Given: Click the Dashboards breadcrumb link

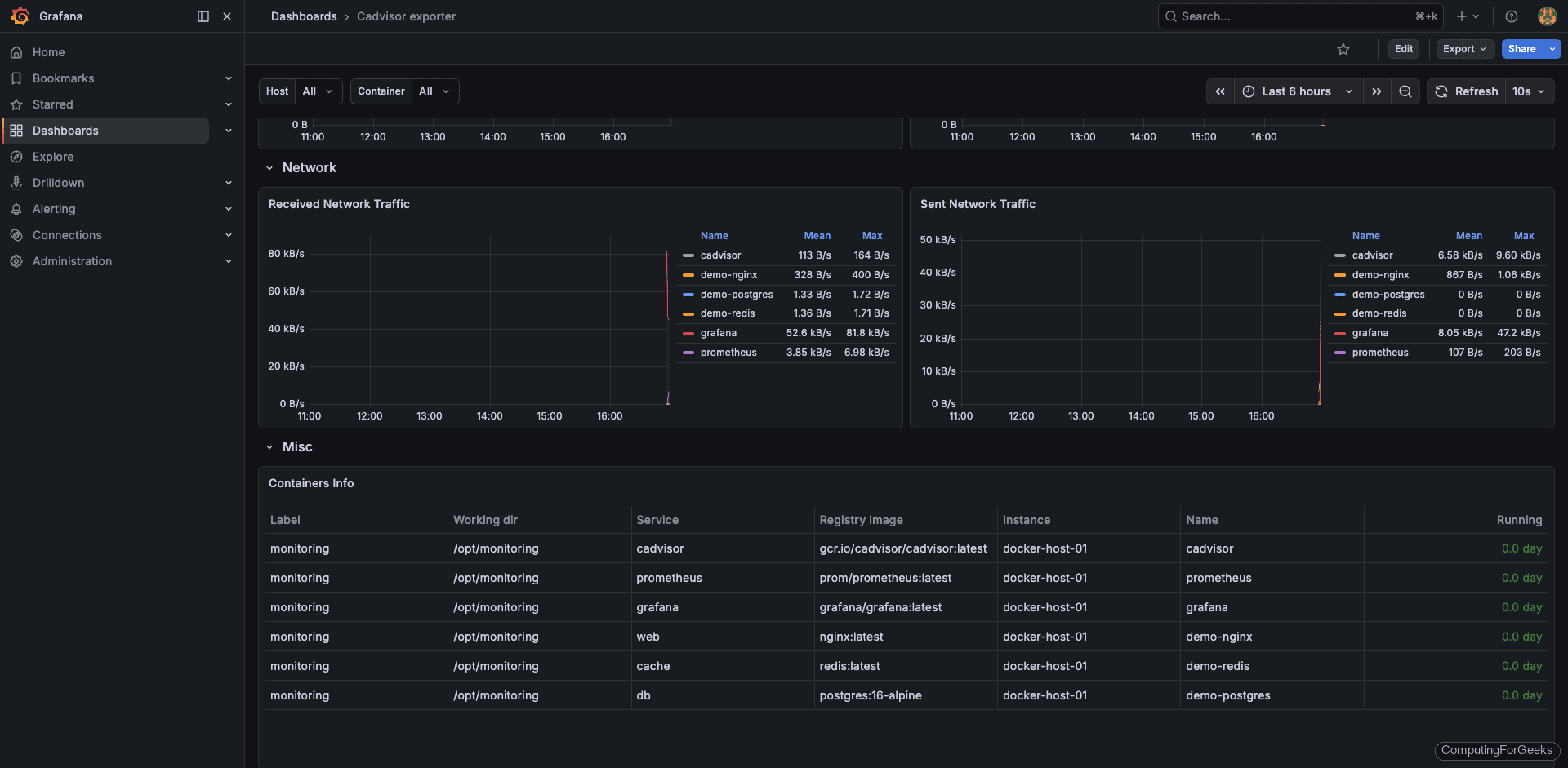Looking at the screenshot, I should tap(304, 16).
